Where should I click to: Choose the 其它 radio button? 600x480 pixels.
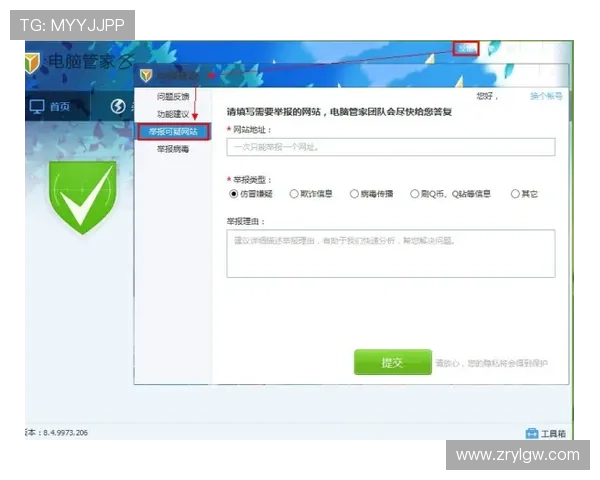515,194
